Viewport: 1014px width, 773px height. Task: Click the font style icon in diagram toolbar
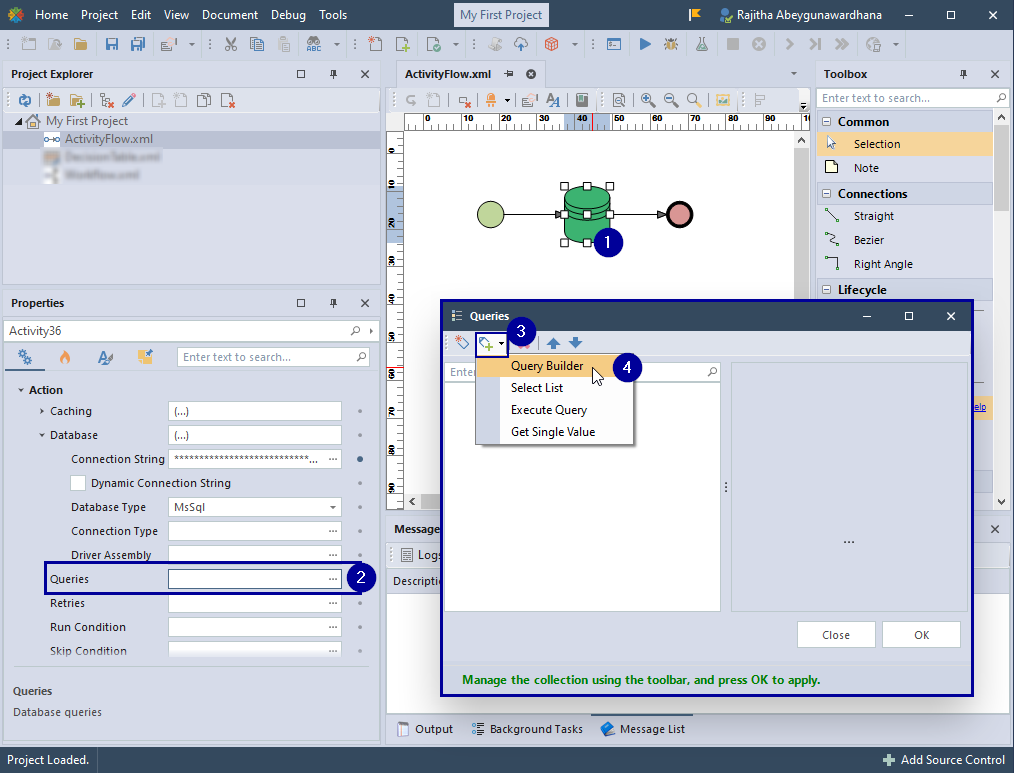553,100
